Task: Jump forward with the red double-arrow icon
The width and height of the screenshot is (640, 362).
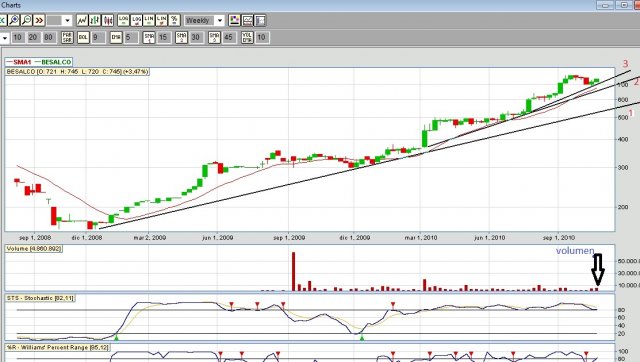Action: [39, 20]
